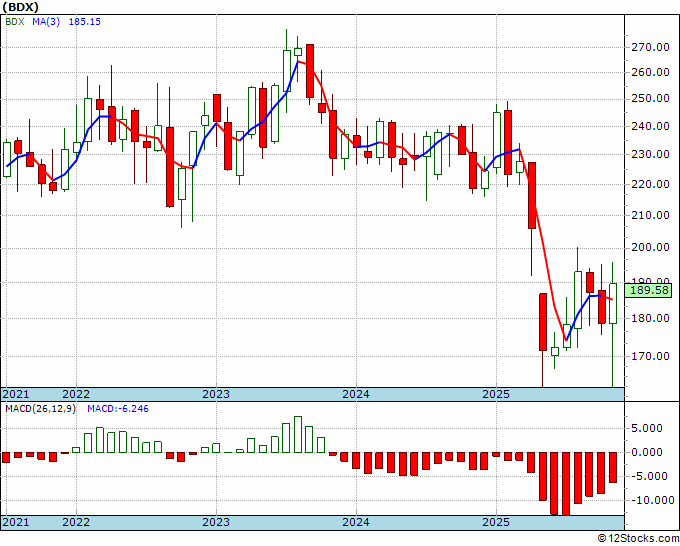
Task: Click the 210.00 price axis label
Action: point(651,215)
